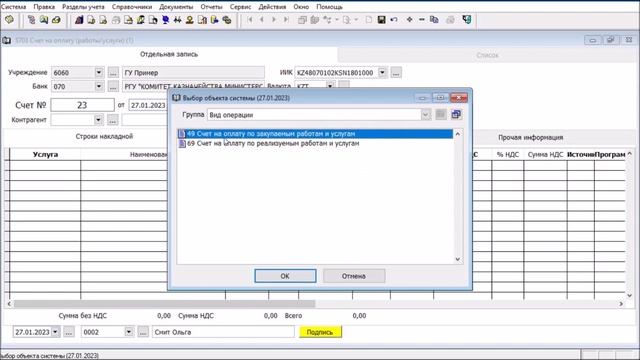Switch to Отдельная запись tab
This screenshot has width=640, height=360.
[169, 54]
